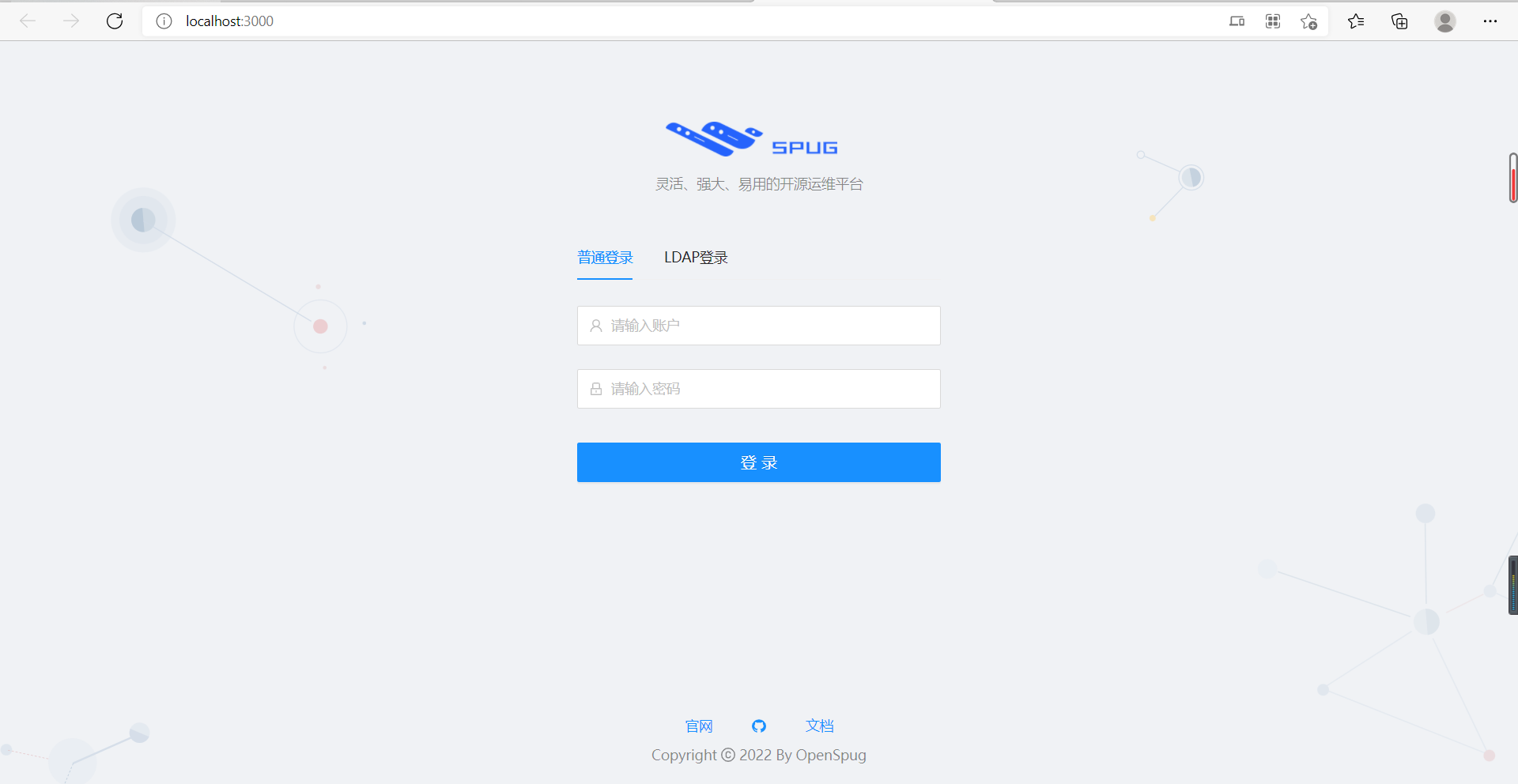This screenshot has height=784, width=1518.
Task: Reload the page with refresh icon
Action: click(x=115, y=21)
